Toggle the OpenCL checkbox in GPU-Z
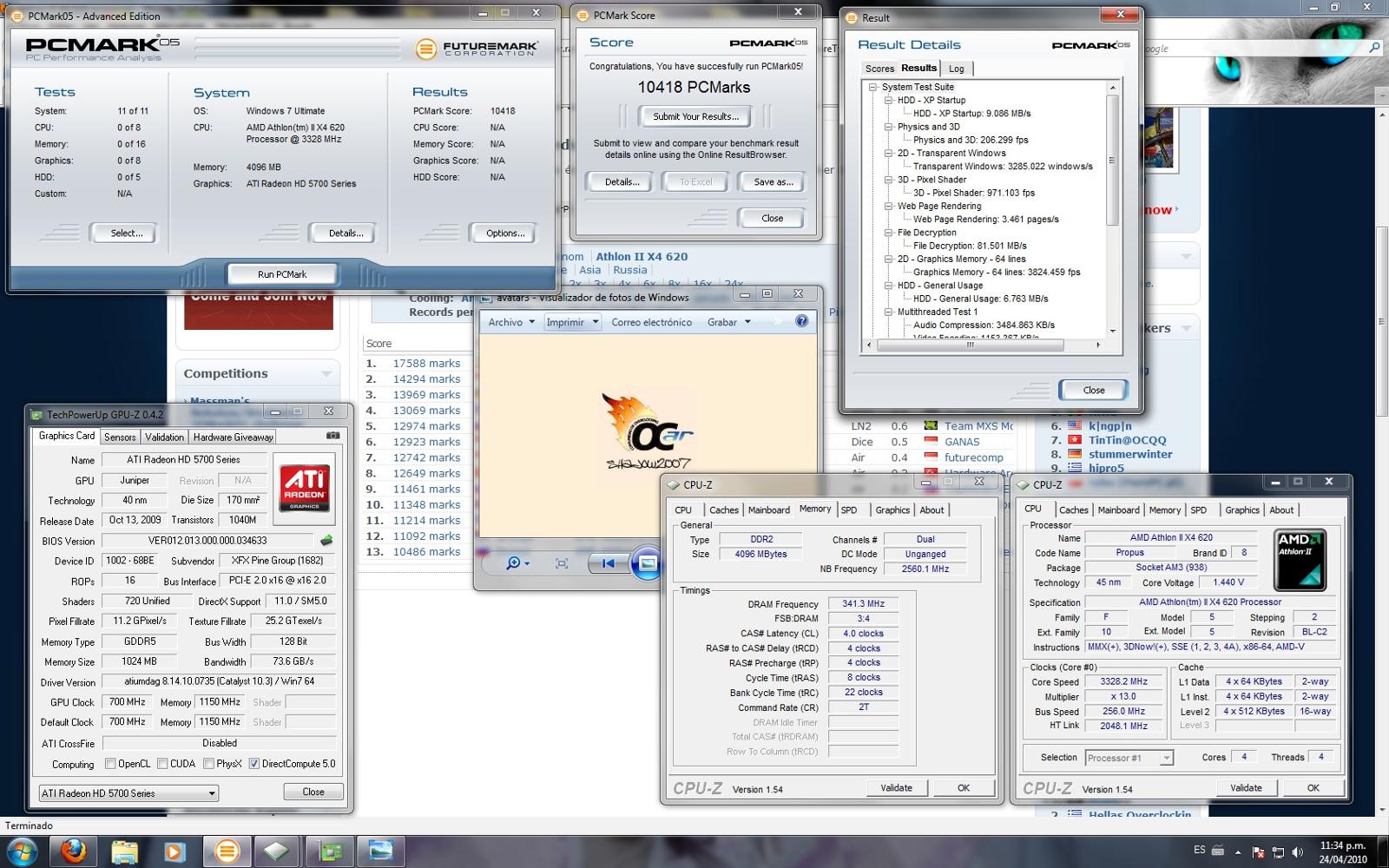 point(110,764)
